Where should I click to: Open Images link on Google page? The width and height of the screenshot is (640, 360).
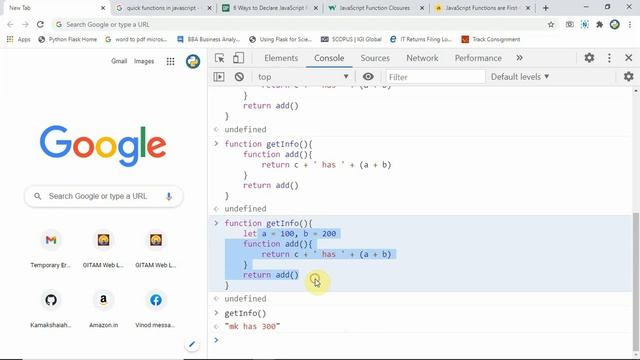[x=144, y=61]
